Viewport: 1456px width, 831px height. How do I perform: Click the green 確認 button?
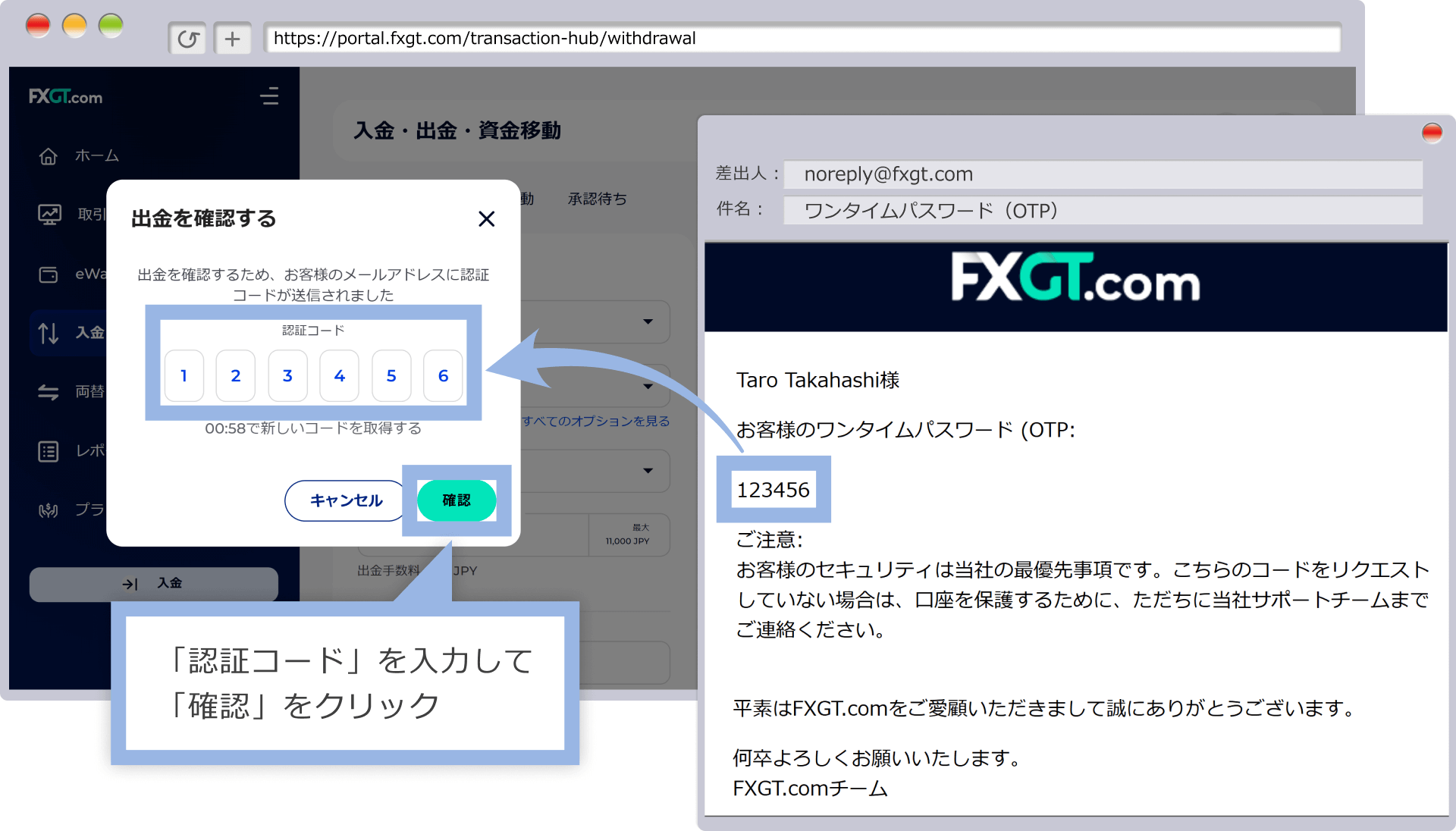pyautogui.click(x=457, y=500)
